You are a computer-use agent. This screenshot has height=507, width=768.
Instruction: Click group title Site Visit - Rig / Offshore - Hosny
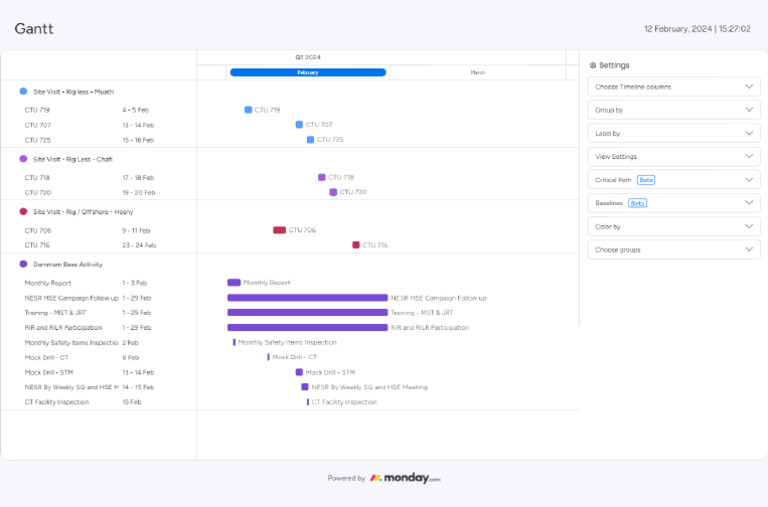[x=83, y=212]
